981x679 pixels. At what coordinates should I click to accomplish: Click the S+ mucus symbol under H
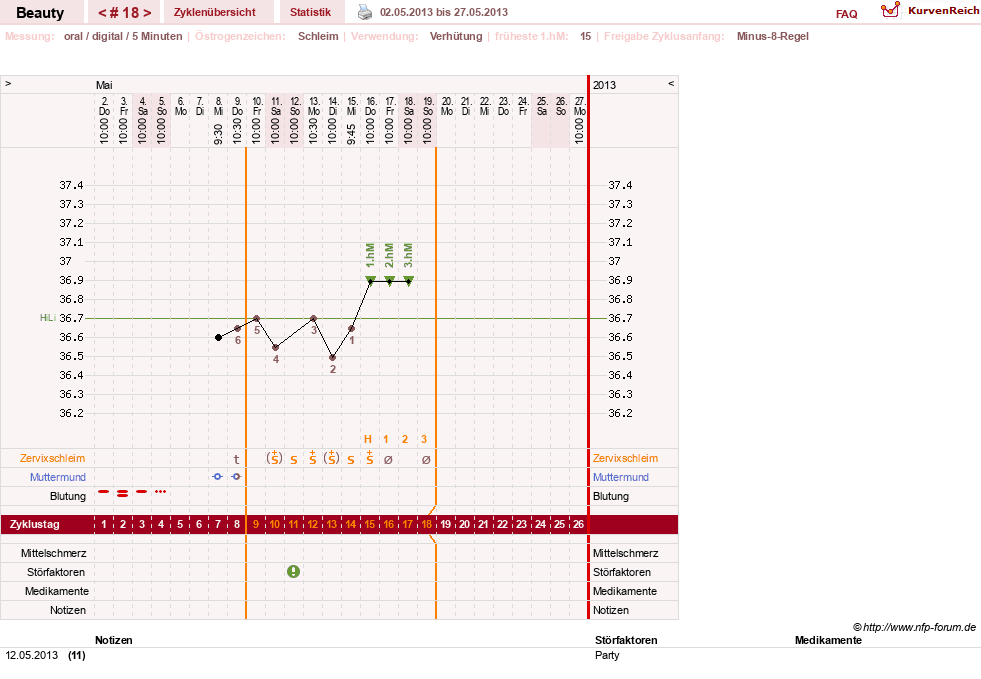pyautogui.click(x=370, y=458)
